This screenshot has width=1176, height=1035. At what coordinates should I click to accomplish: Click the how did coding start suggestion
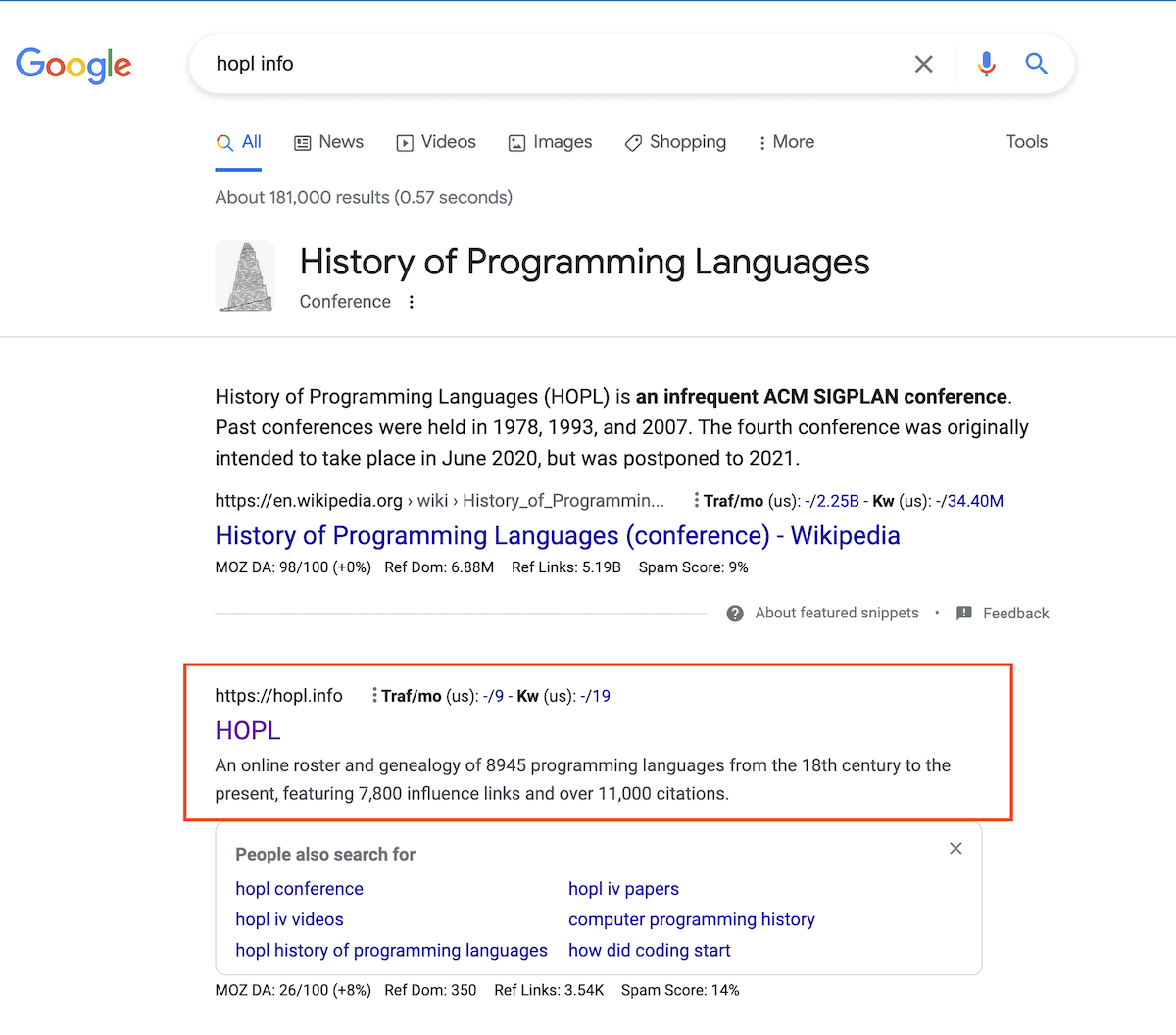click(x=649, y=950)
